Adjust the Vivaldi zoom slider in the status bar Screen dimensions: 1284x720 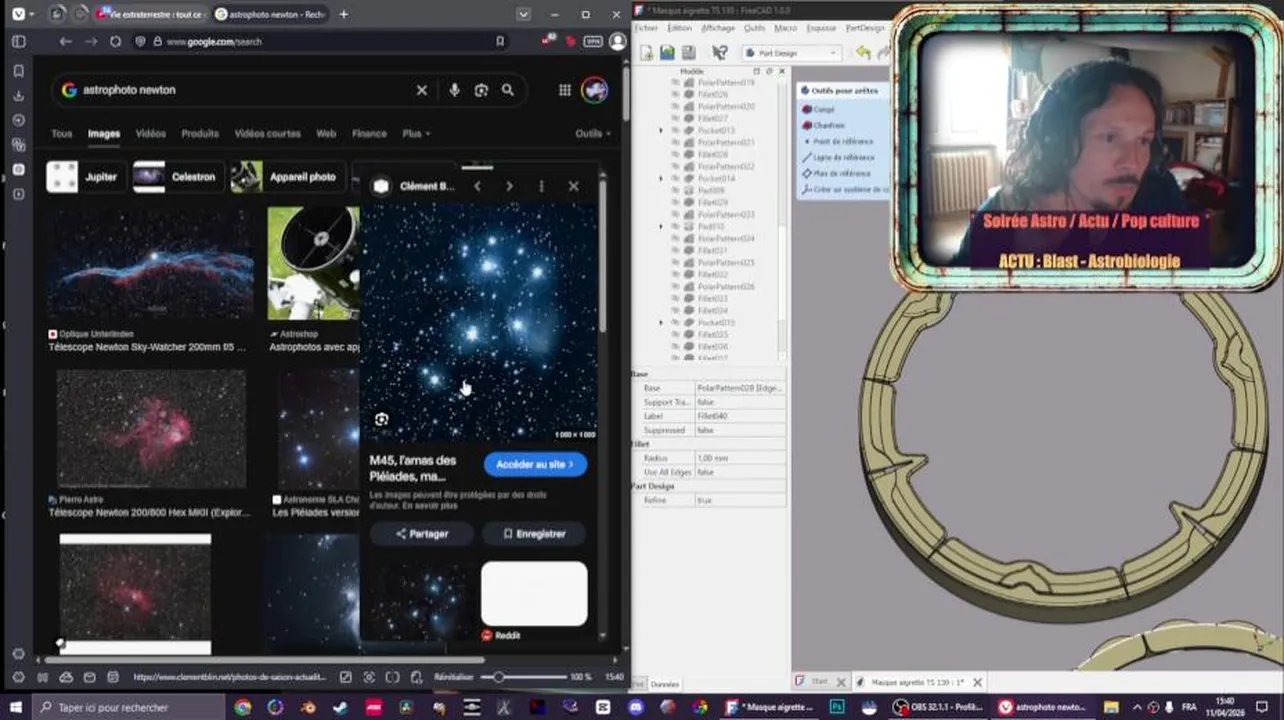coord(523,677)
